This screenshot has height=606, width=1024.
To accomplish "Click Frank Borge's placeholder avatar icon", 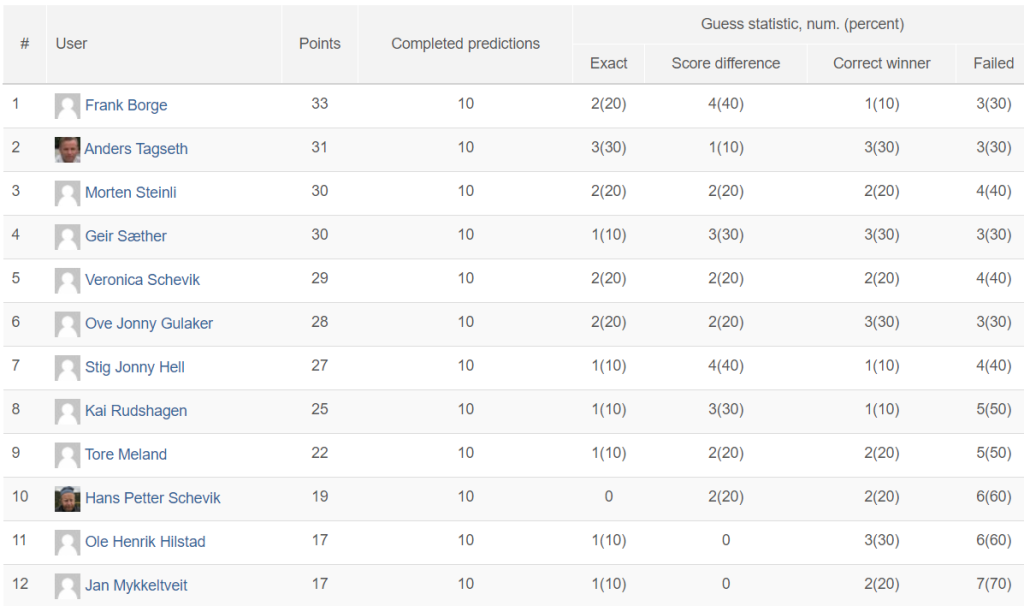I will click(x=67, y=106).
